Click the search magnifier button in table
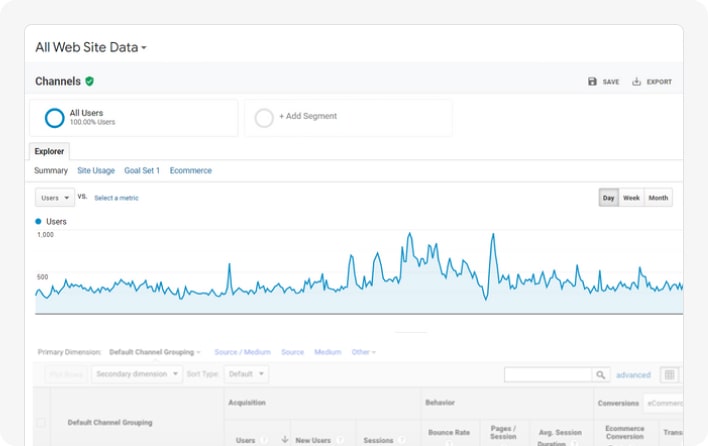The height and width of the screenshot is (446, 708). coord(601,375)
